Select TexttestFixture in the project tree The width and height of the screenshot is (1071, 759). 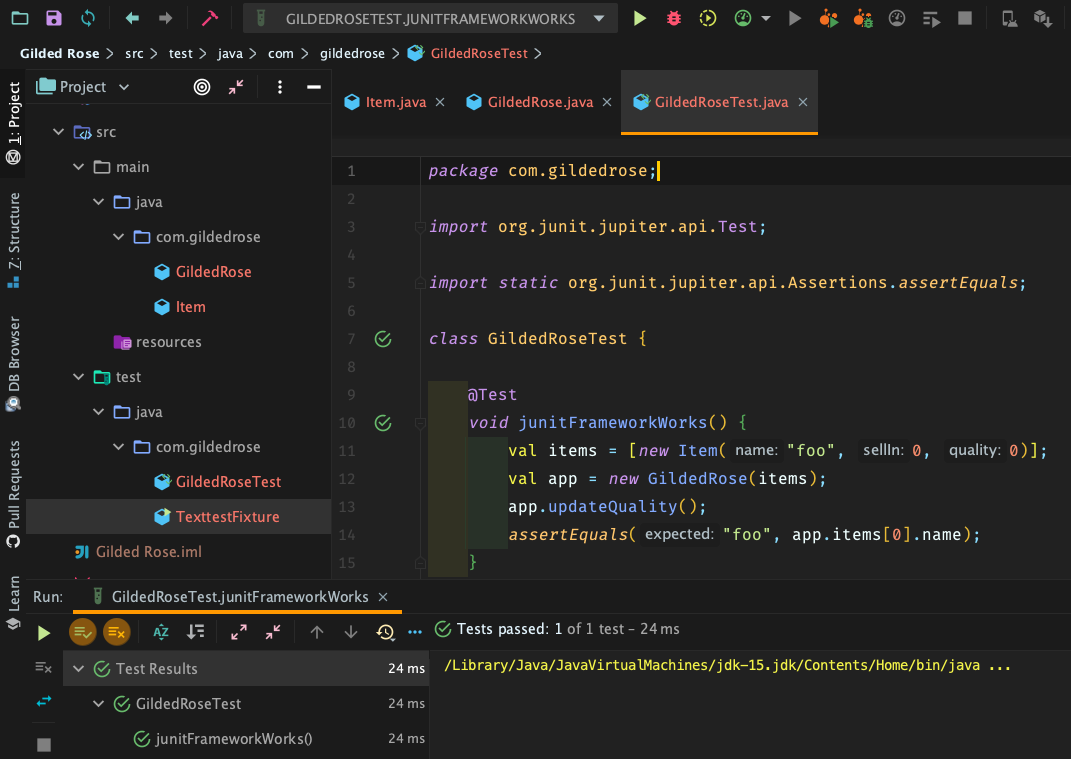point(227,517)
